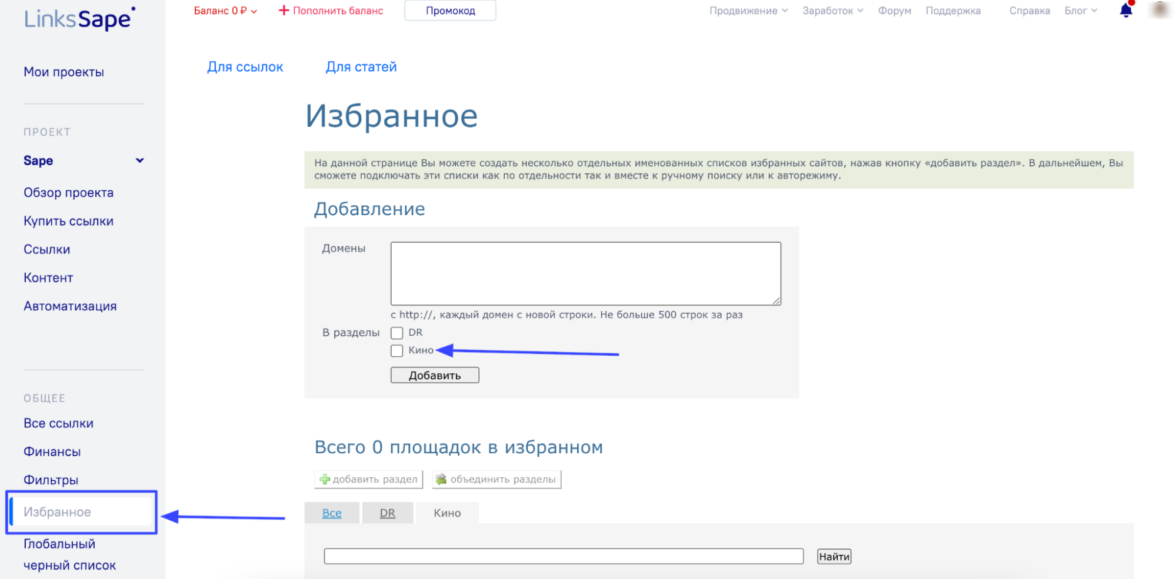Click the blurred user avatar

1160,10
